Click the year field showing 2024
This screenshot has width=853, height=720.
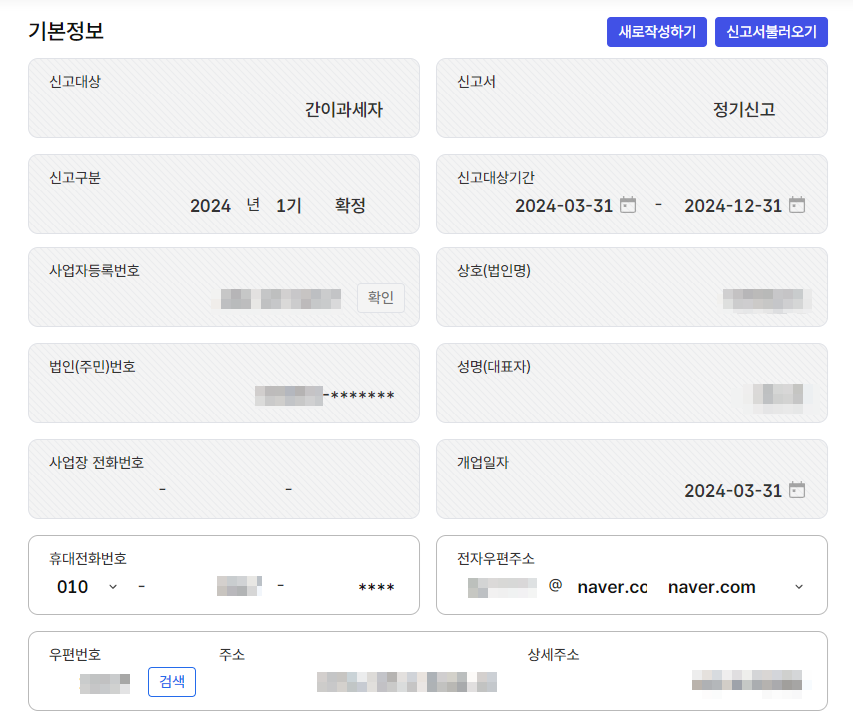coord(210,203)
